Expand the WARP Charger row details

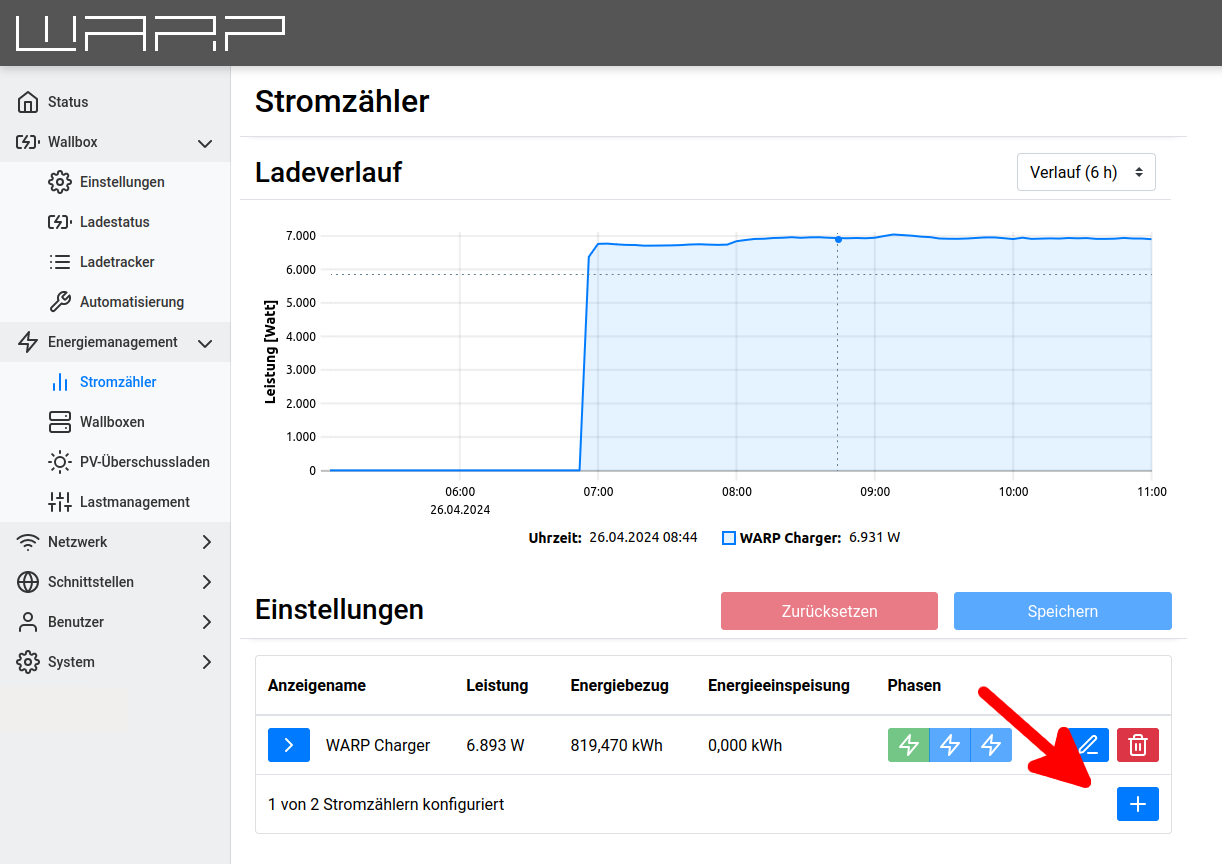289,745
